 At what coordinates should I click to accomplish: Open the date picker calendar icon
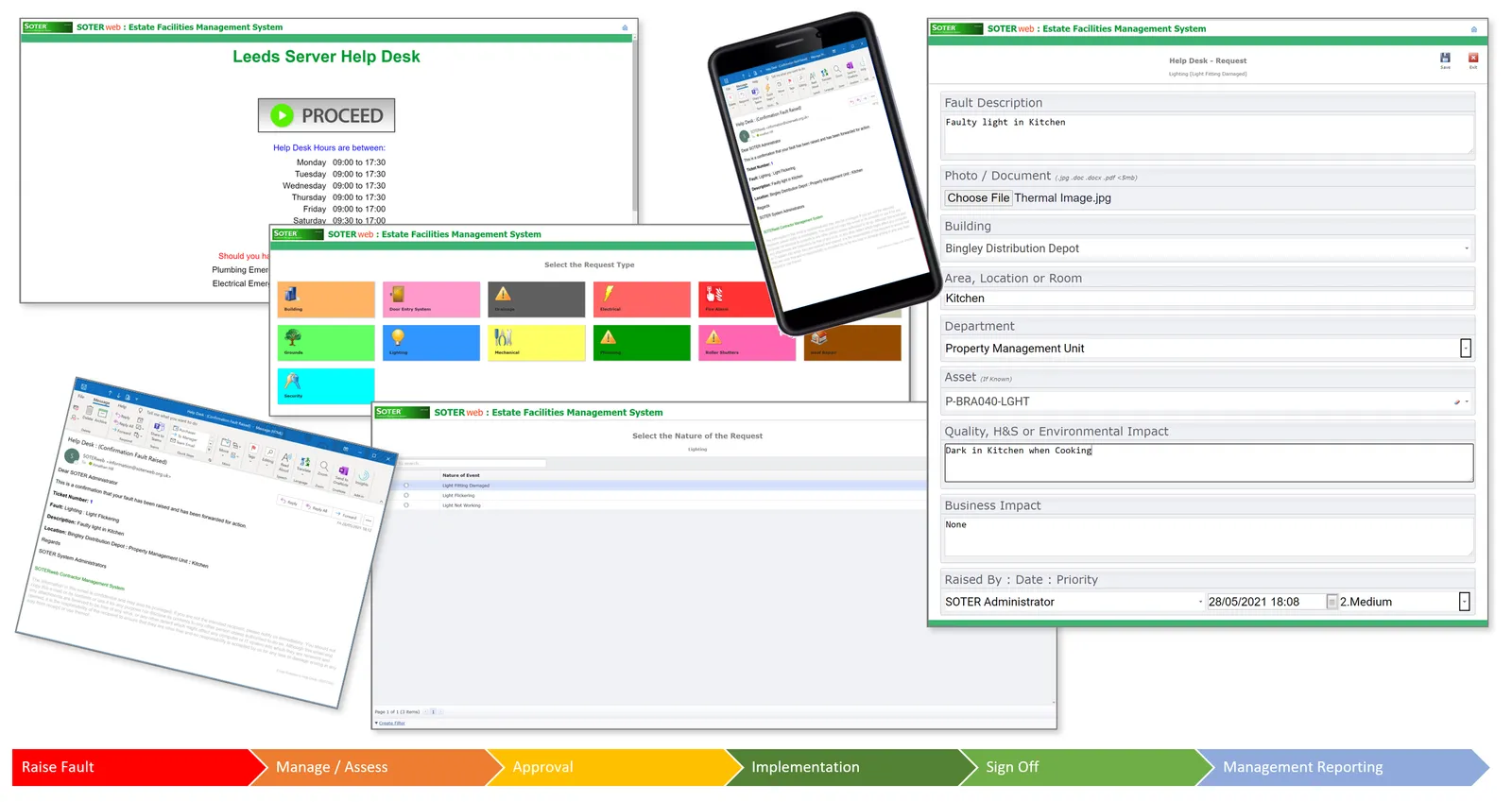pos(1332,602)
